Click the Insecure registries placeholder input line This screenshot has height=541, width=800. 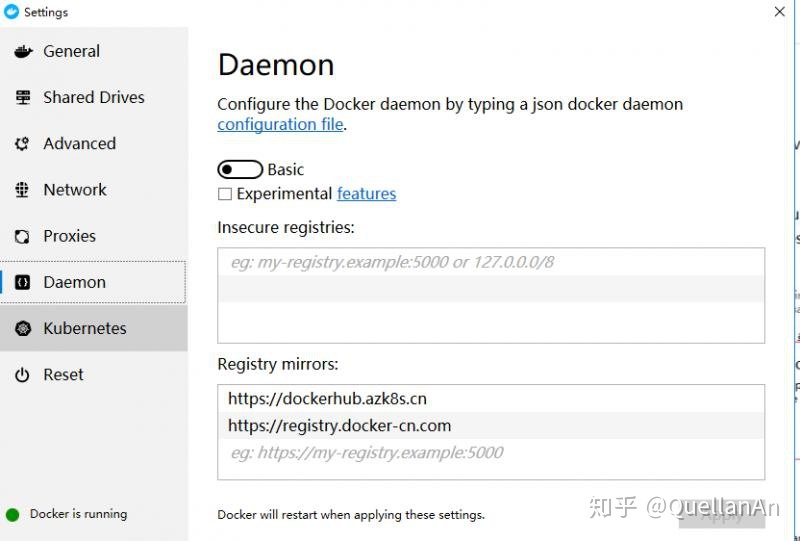point(491,262)
